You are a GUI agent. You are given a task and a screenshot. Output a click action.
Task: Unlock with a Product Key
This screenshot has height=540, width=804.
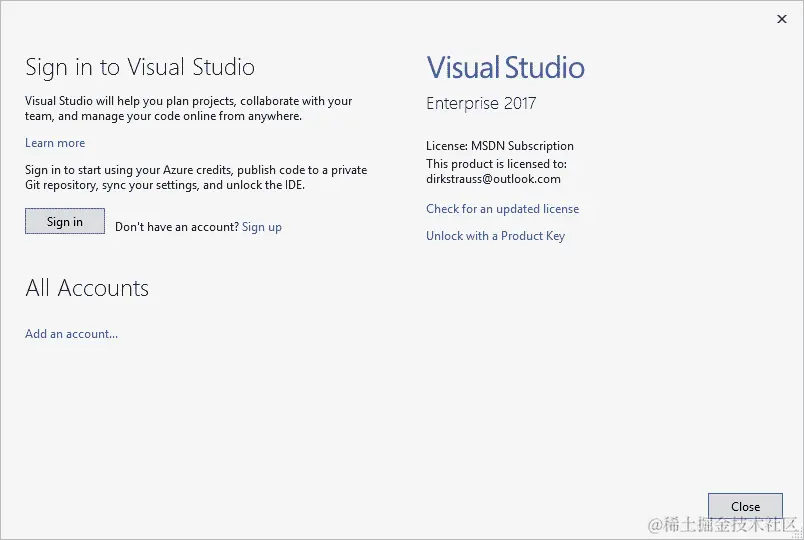tap(495, 236)
